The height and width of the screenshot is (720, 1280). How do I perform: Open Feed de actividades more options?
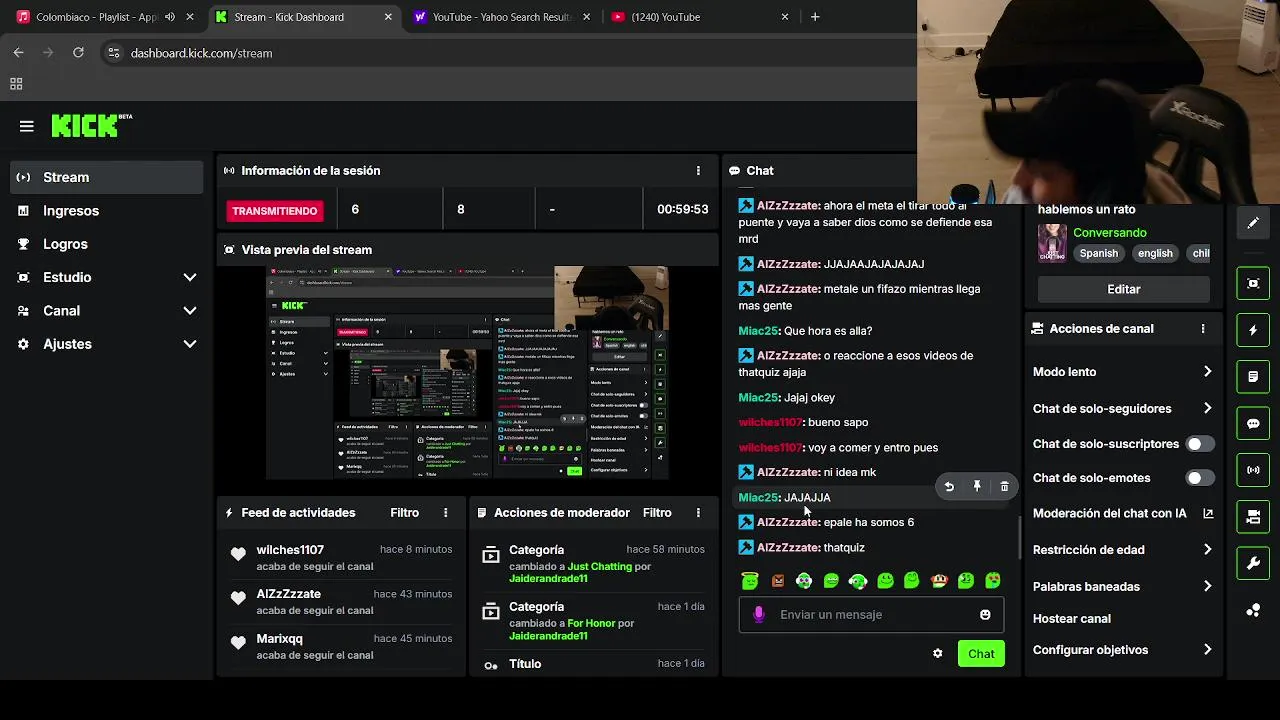coord(446,513)
